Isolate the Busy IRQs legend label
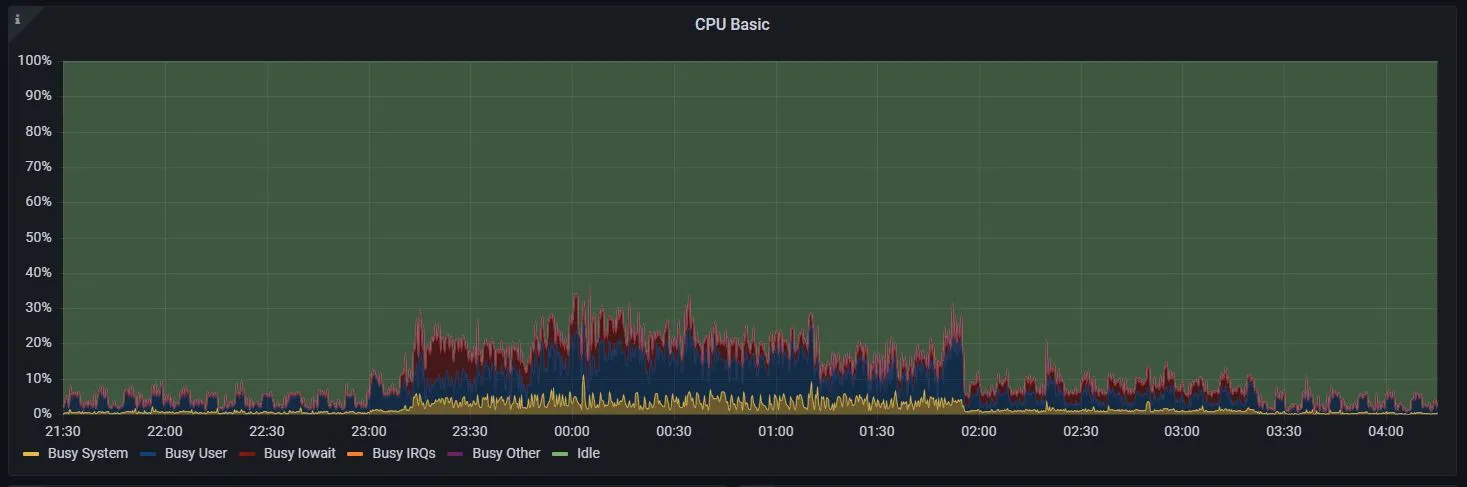 404,454
